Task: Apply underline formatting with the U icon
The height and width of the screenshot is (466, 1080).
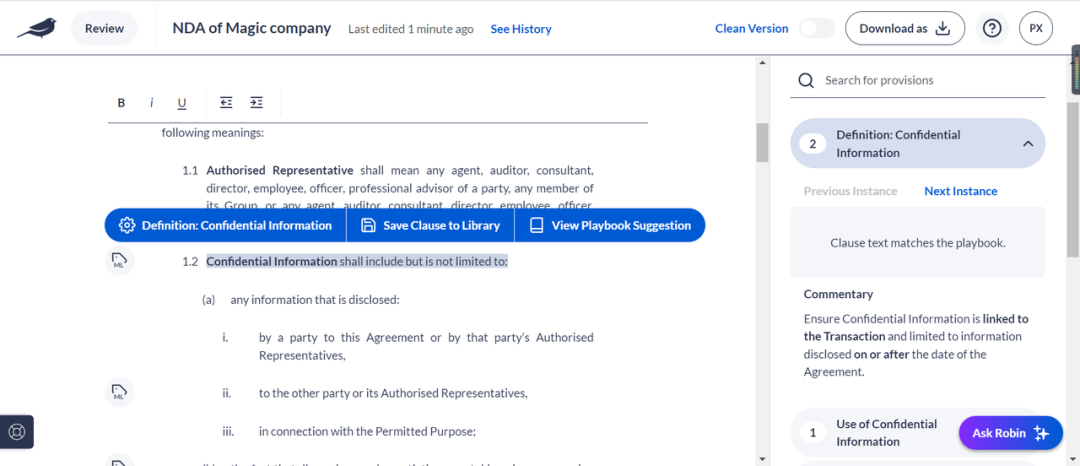Action: (182, 103)
